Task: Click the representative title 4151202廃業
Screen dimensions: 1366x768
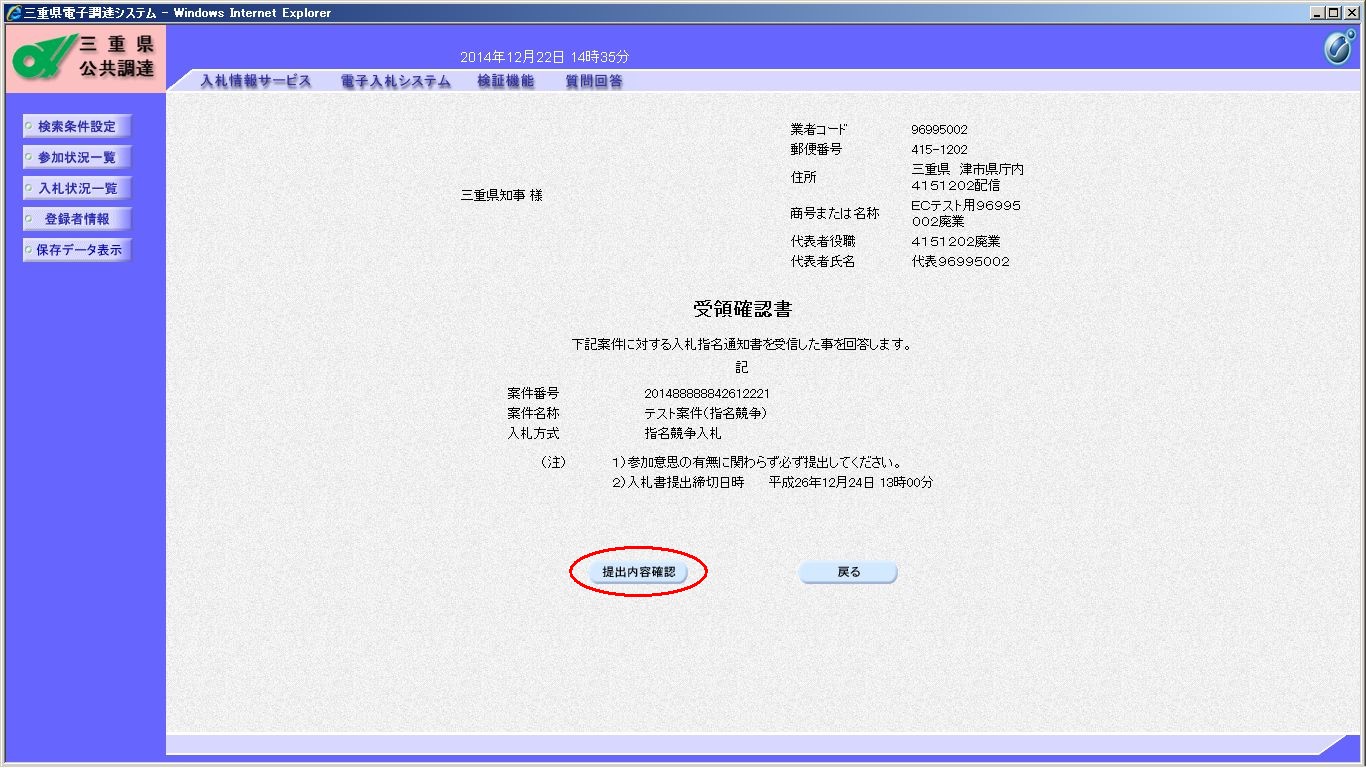Action: 956,242
